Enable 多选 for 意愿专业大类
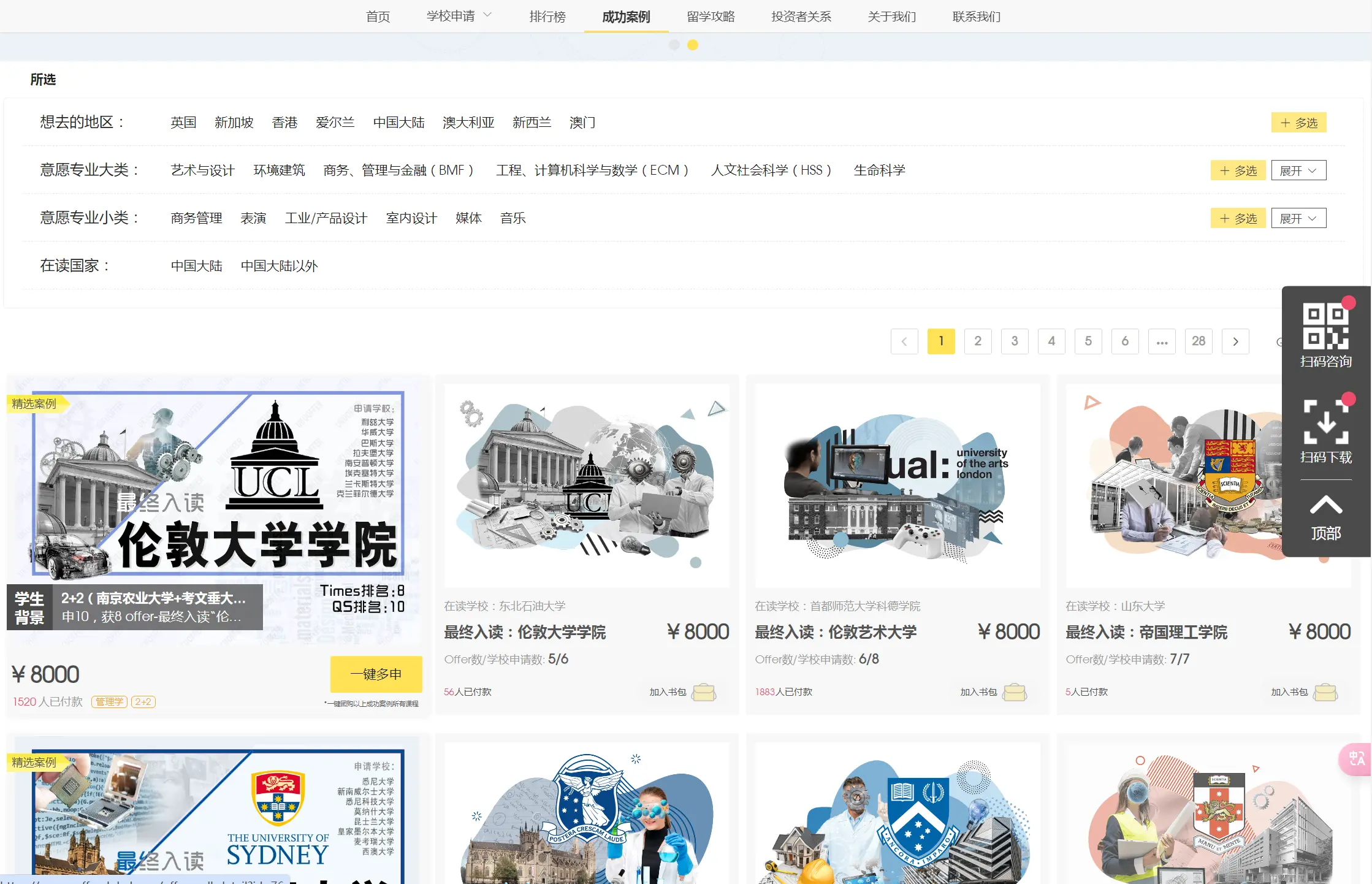Image resolution: width=1372 pixels, height=884 pixels. [x=1238, y=170]
